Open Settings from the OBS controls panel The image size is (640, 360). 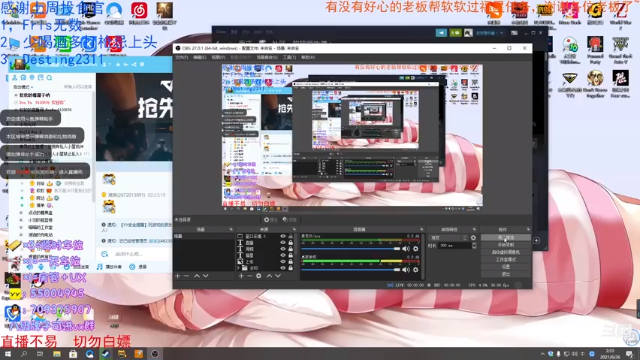point(506,267)
